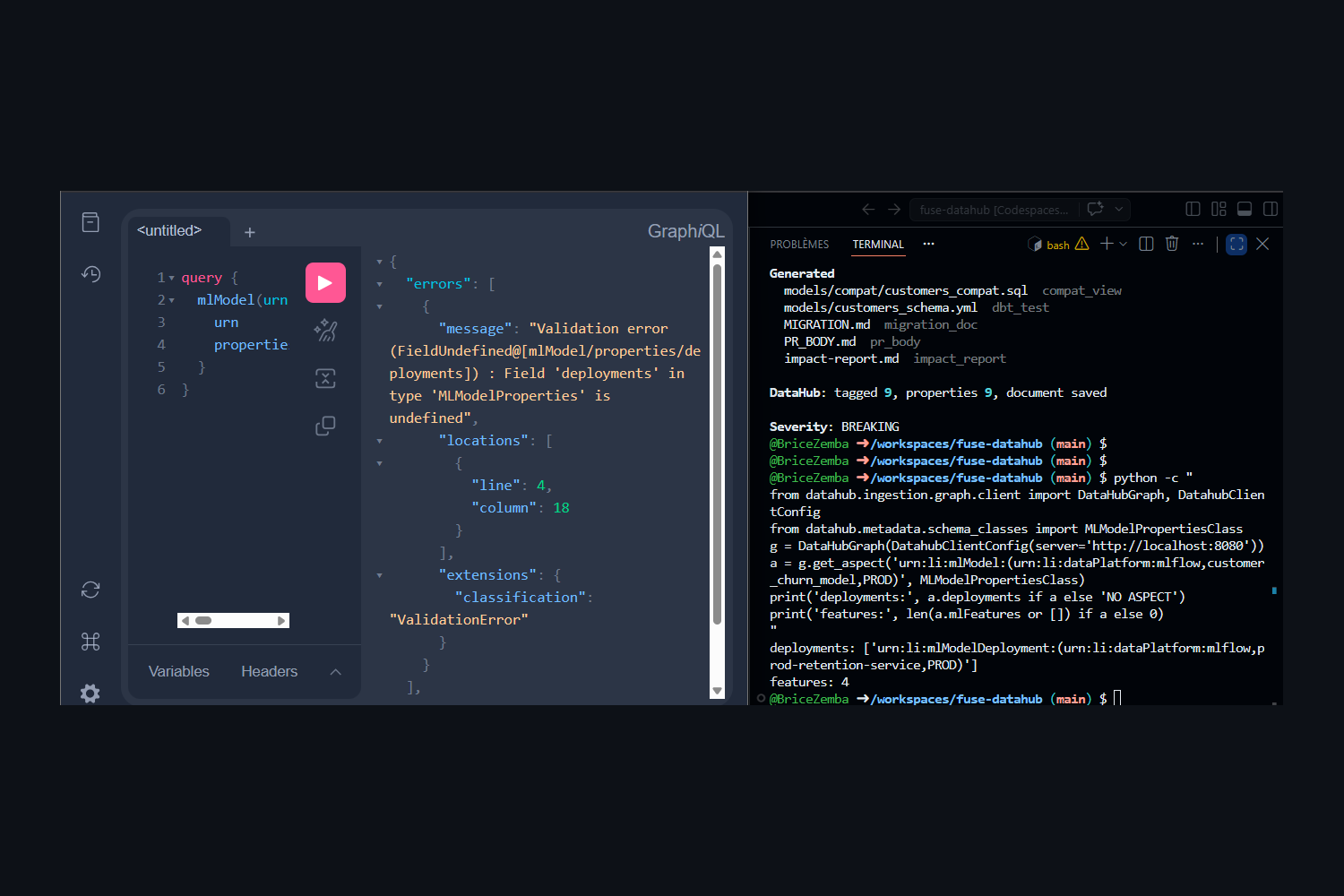Click response pane scroll down arrow
This screenshot has width=1344, height=896.
tap(717, 691)
